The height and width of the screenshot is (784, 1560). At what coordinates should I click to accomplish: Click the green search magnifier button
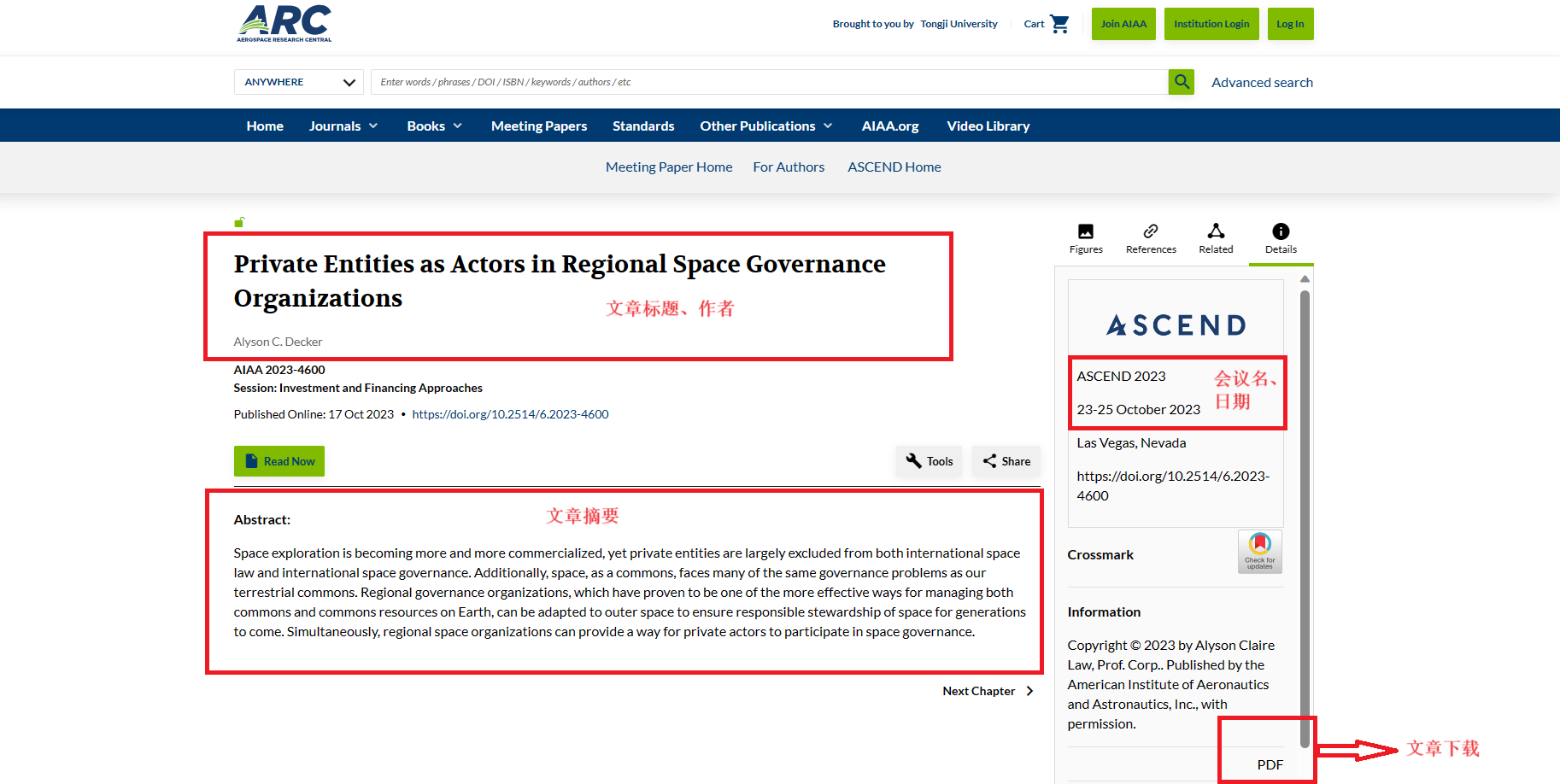tap(1182, 82)
